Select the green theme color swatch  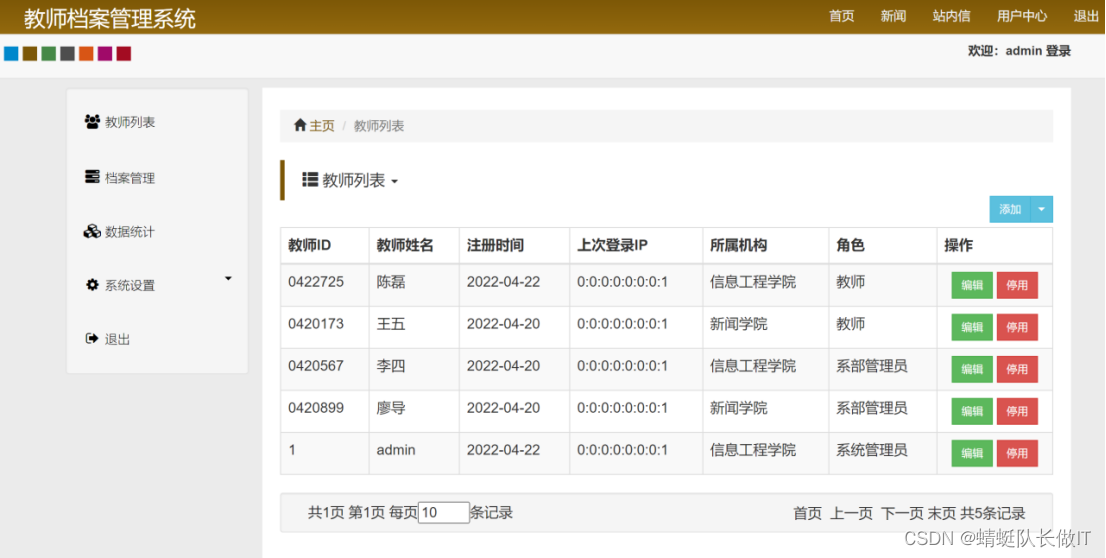coord(49,54)
